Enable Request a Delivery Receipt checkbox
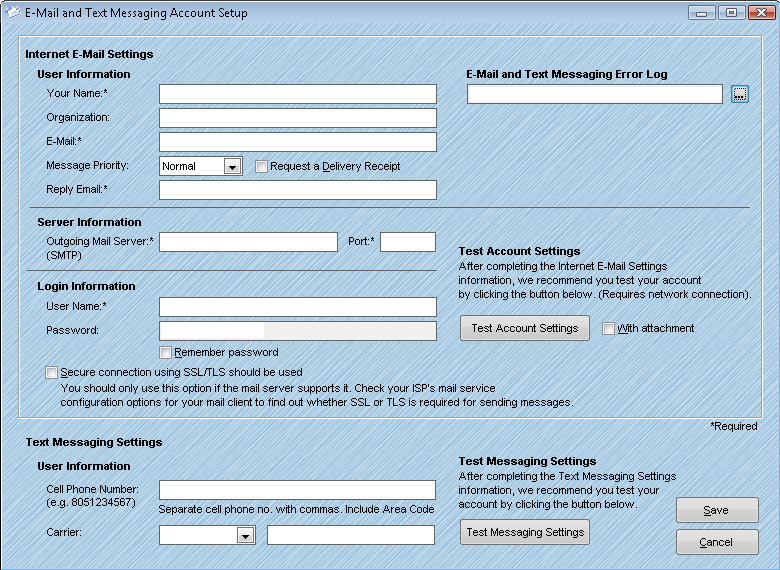 point(261,166)
